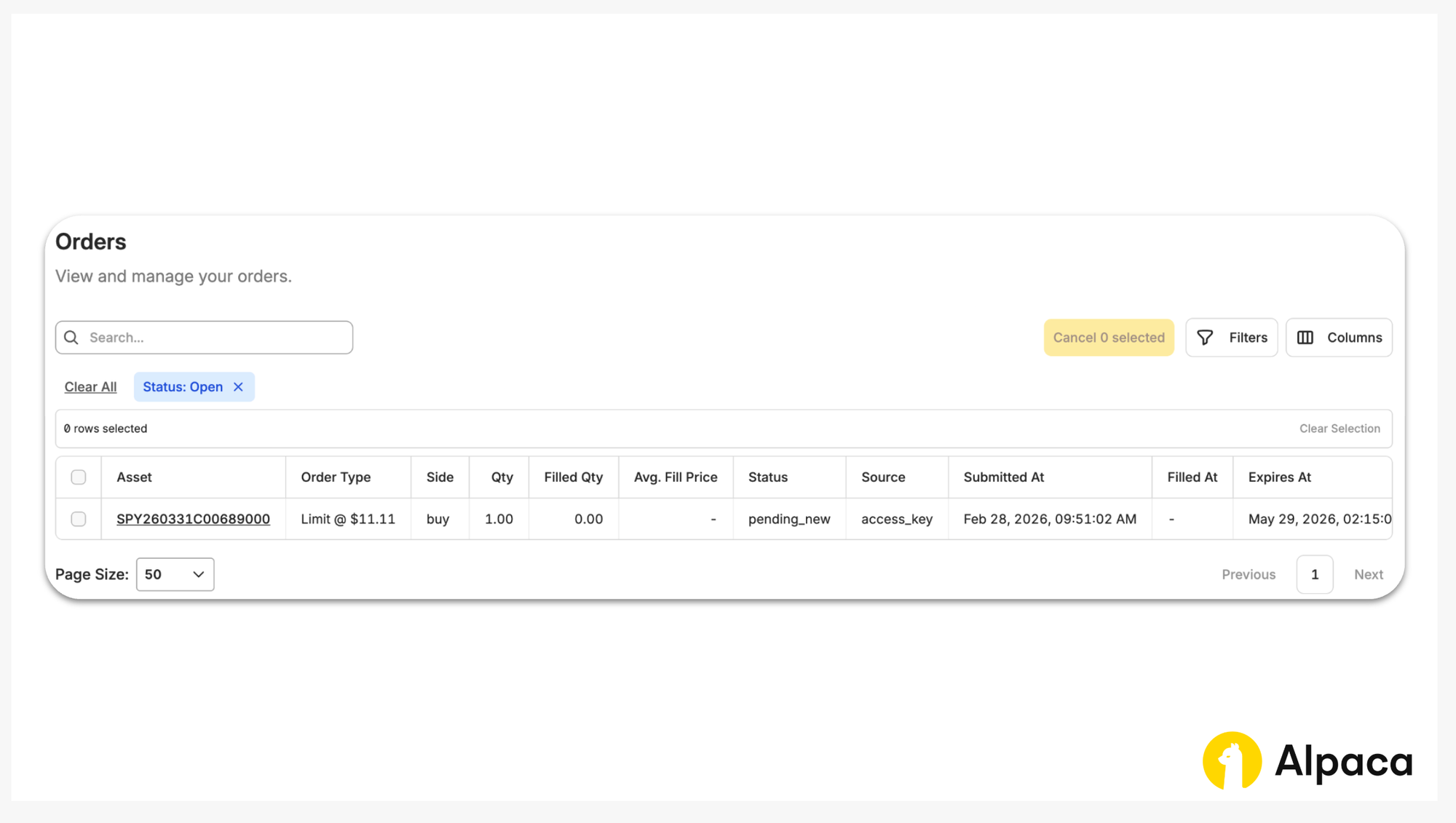The image size is (1456, 823).
Task: Check the SPY260331C00689000 row checkbox
Action: pos(79,519)
